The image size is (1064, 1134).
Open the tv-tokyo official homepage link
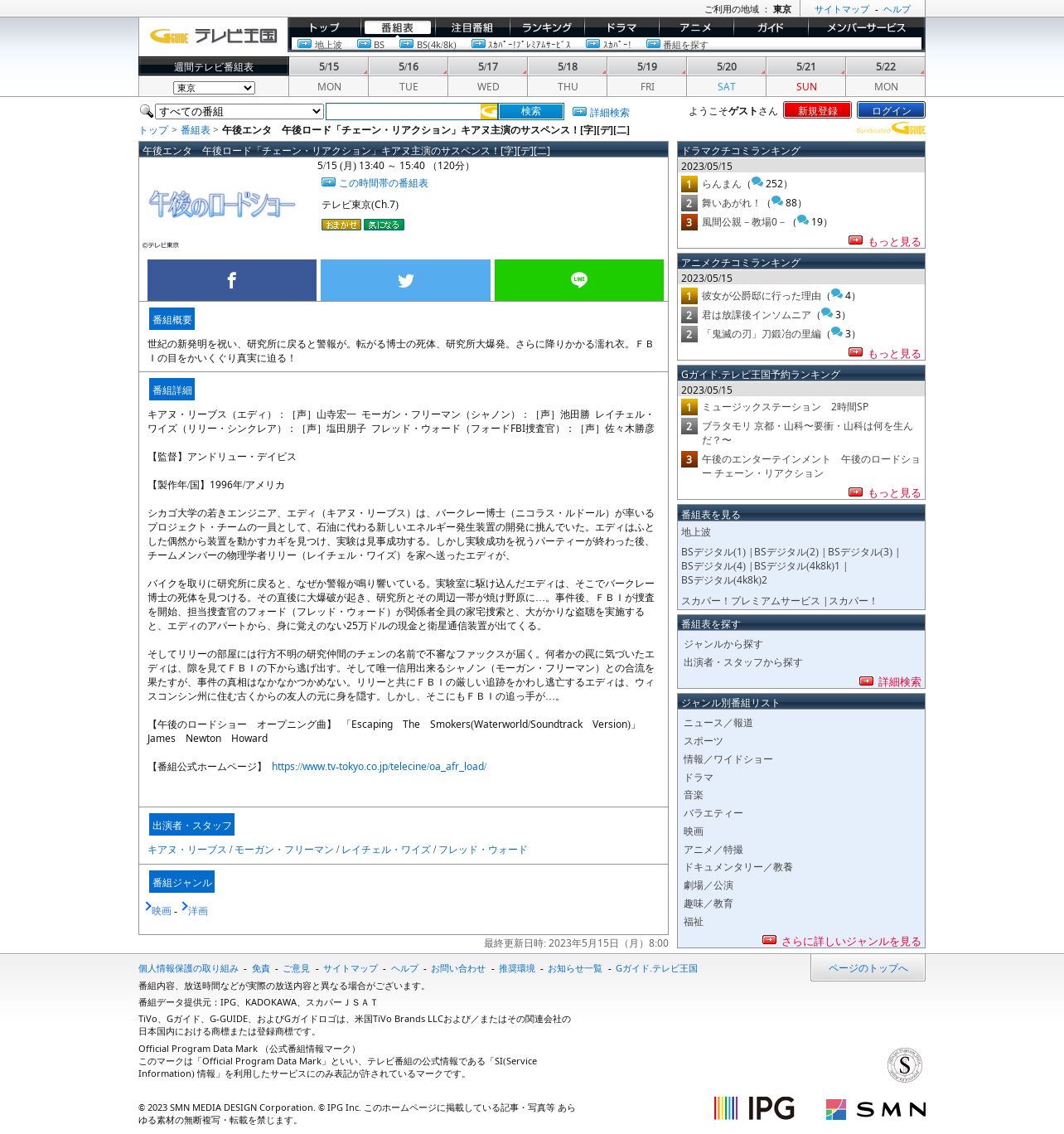379,767
